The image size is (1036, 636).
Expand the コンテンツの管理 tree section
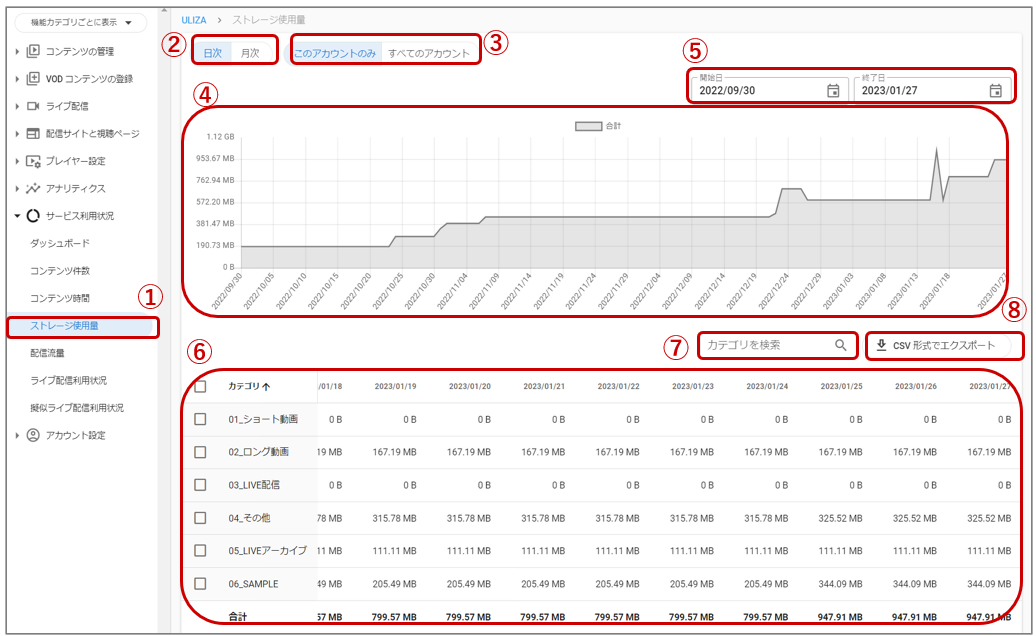17,51
